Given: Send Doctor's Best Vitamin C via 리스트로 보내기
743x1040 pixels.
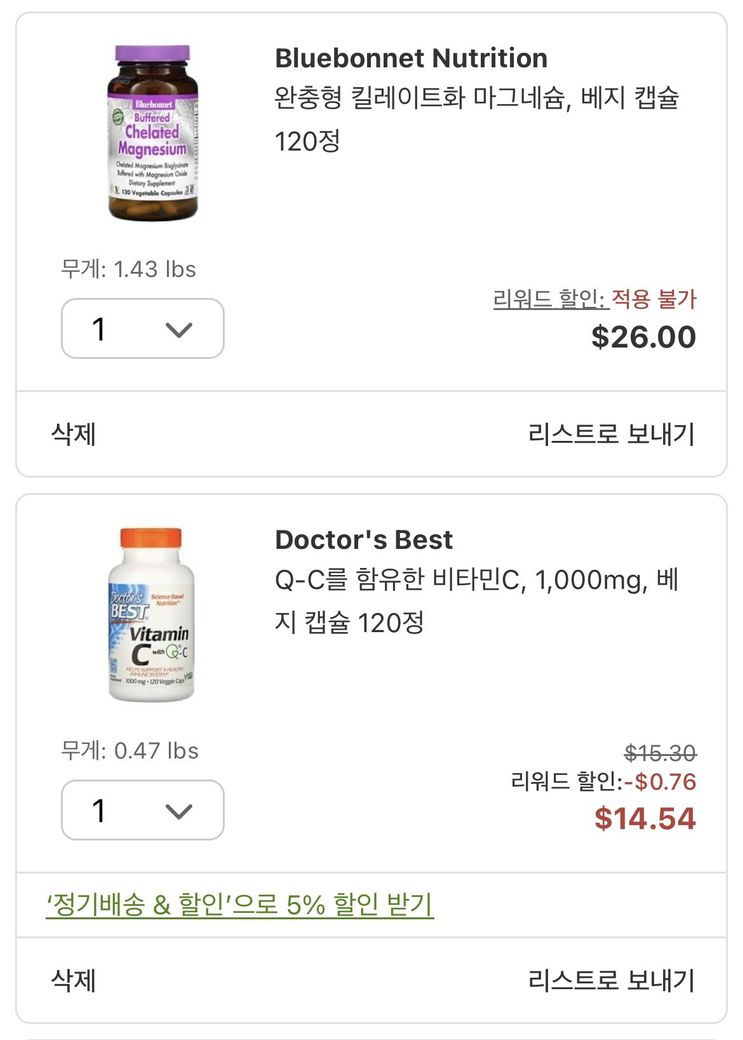Looking at the screenshot, I should point(611,980).
